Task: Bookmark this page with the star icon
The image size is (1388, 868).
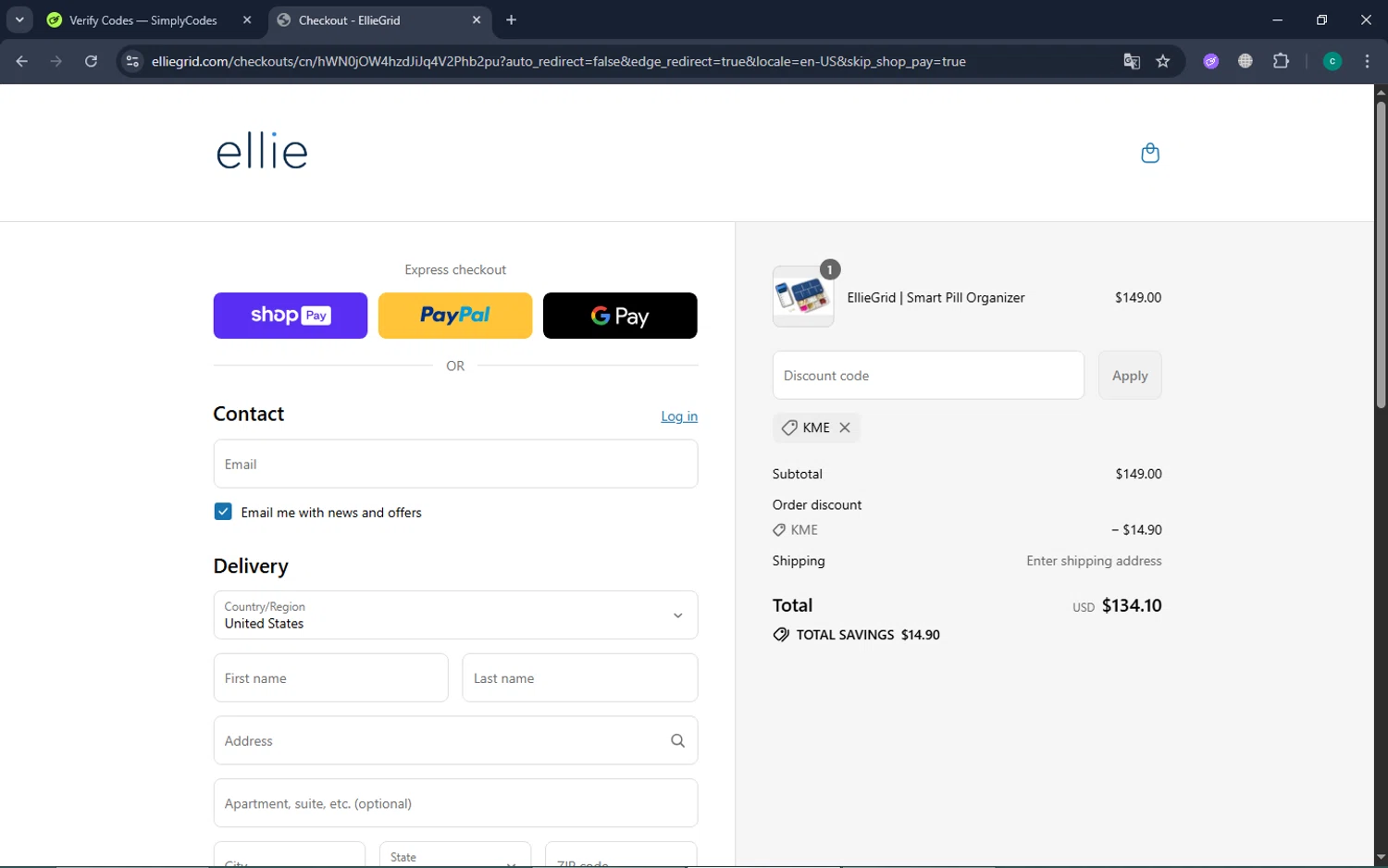Action: tap(1163, 61)
